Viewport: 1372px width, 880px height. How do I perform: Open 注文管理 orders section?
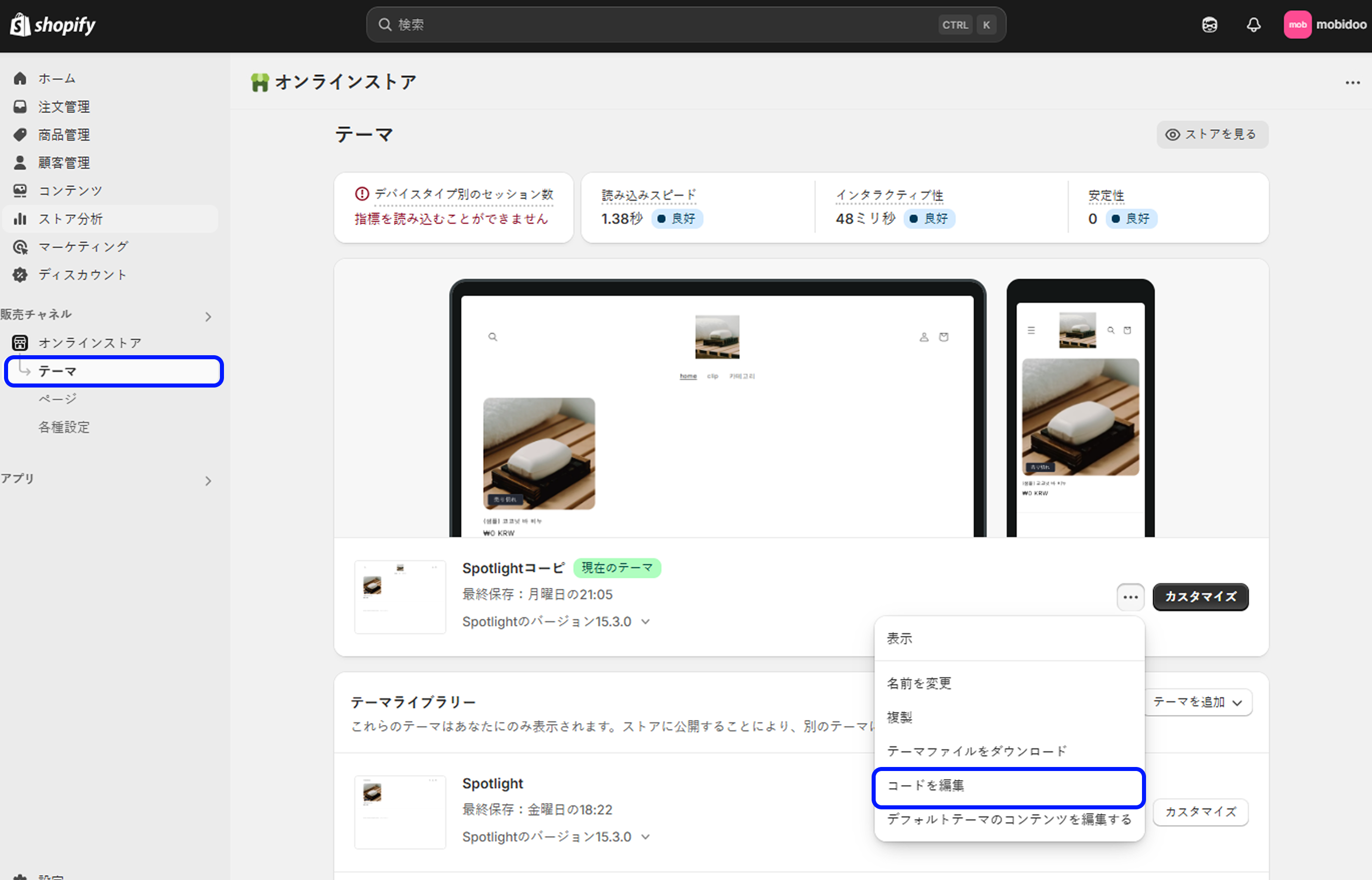point(64,107)
